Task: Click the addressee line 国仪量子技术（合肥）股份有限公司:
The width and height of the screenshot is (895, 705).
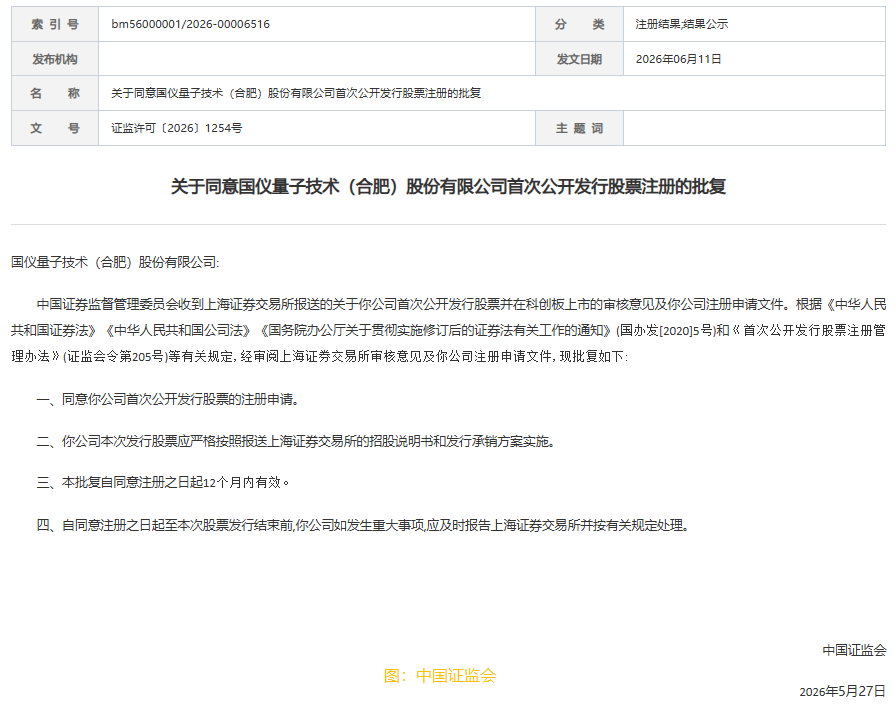Action: pos(115,262)
